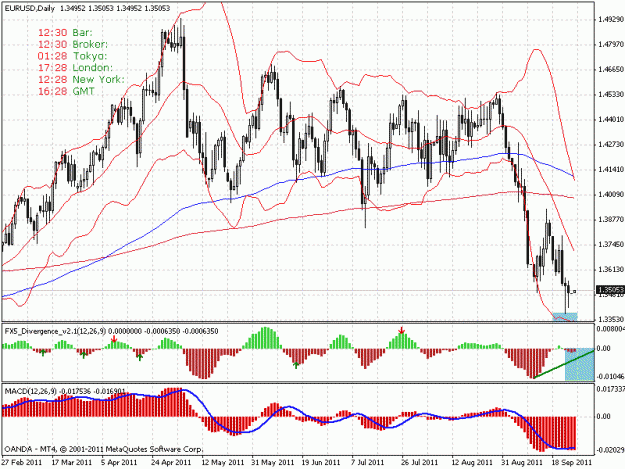Image resolution: width=625 pixels, height=469 pixels.
Task: Click the '31 May 2011' date label
Action: (x=273, y=462)
